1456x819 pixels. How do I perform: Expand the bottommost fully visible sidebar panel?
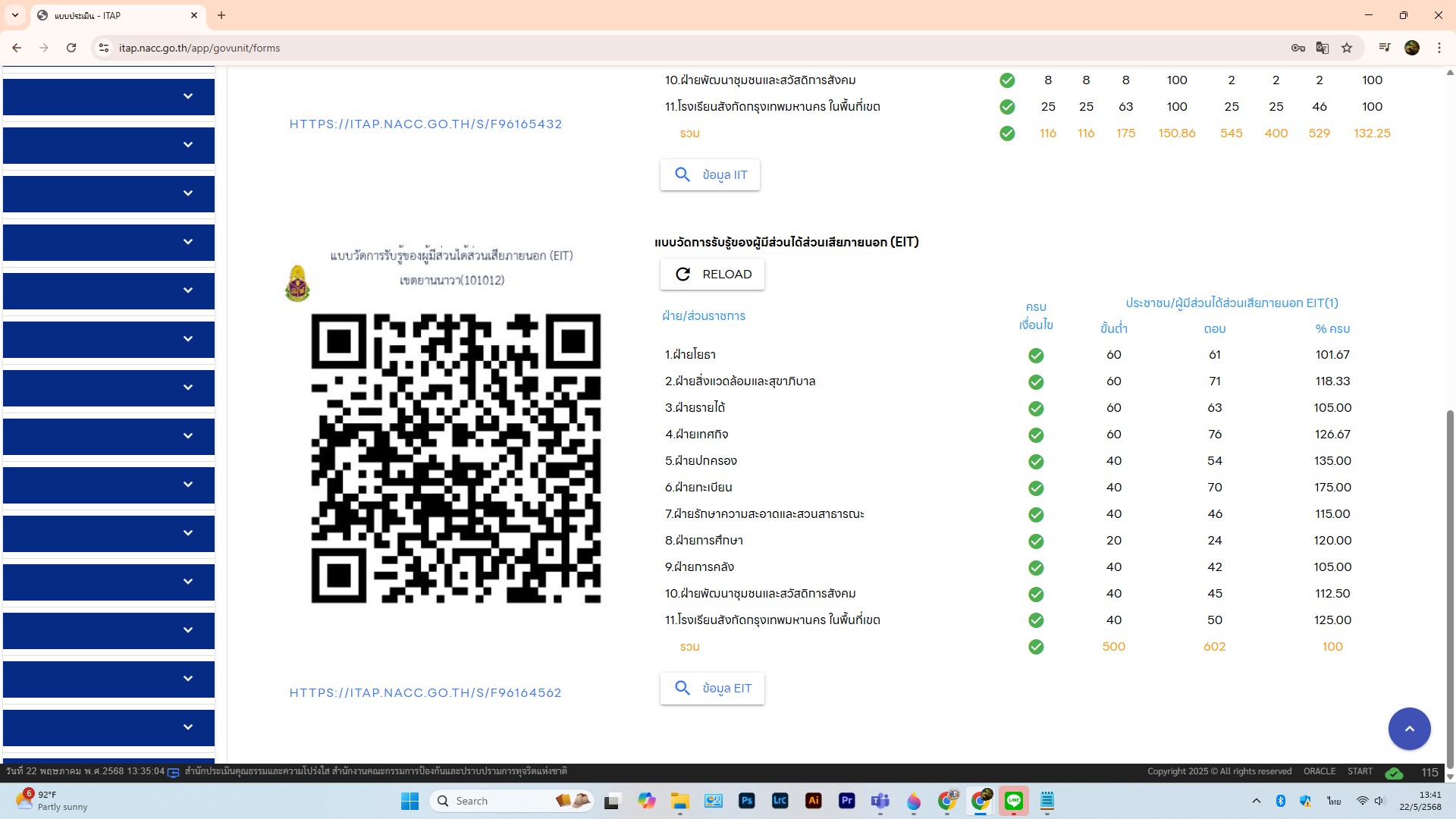187,727
